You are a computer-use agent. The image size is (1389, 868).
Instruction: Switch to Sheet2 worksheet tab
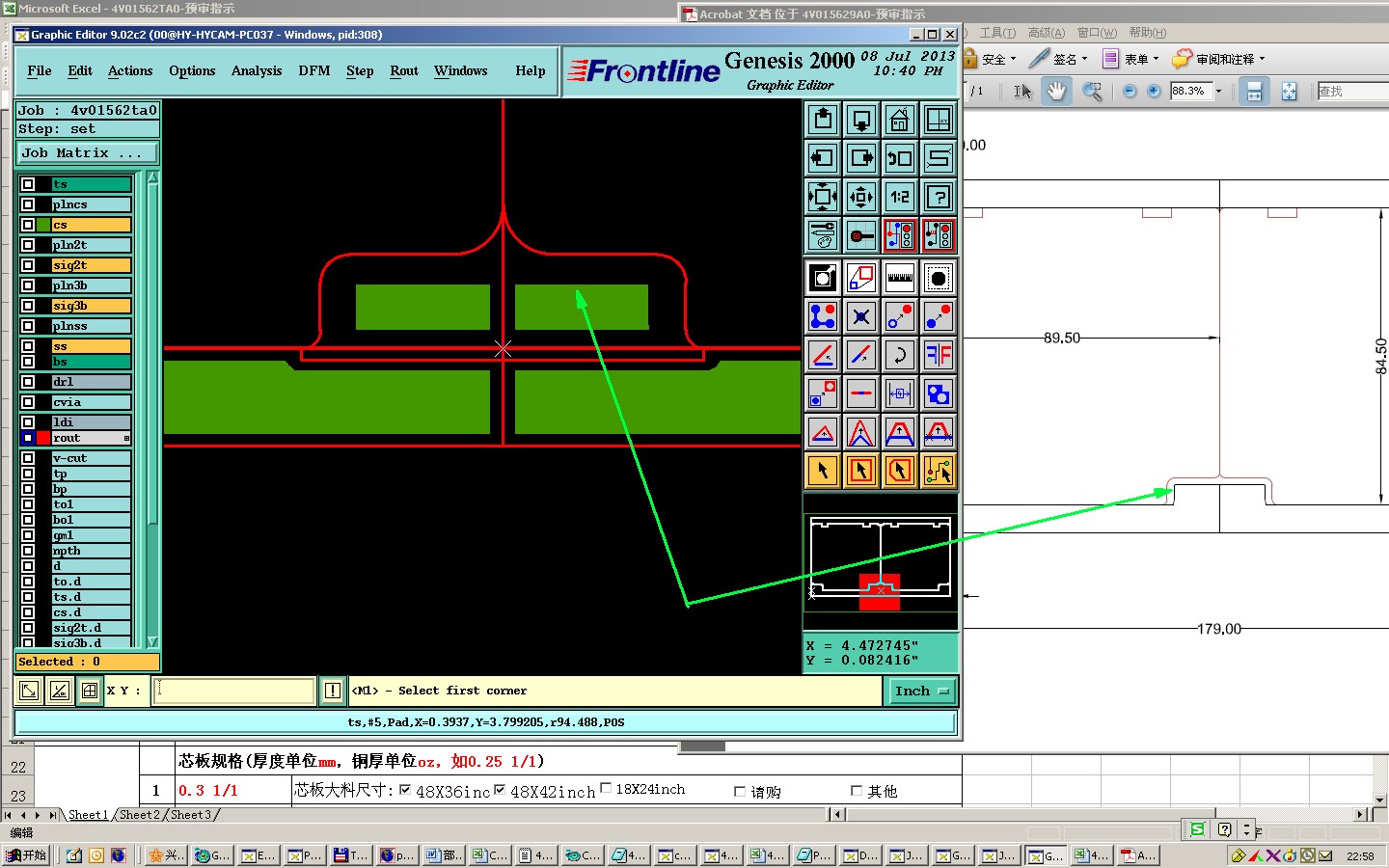[140, 815]
